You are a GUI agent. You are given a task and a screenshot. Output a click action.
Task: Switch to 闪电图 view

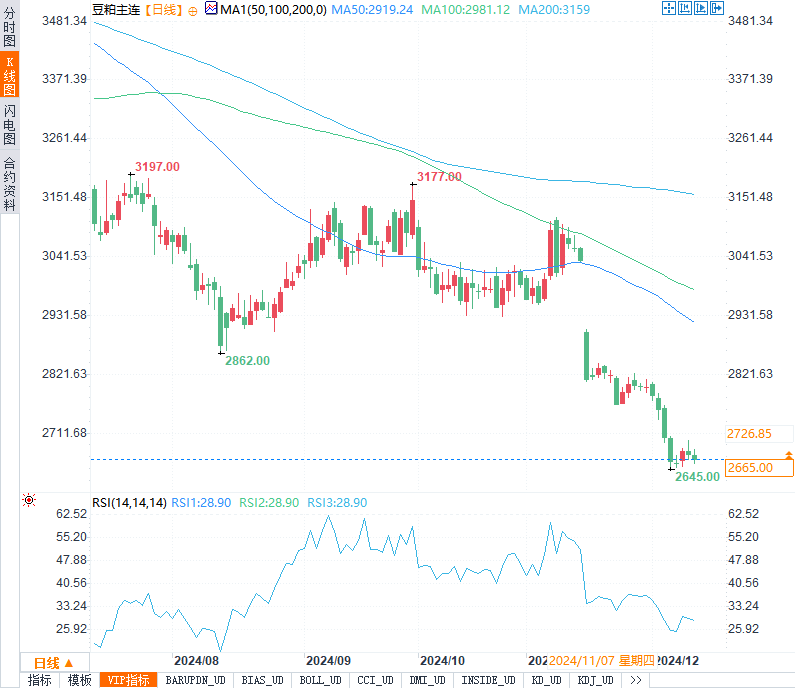[x=10, y=125]
